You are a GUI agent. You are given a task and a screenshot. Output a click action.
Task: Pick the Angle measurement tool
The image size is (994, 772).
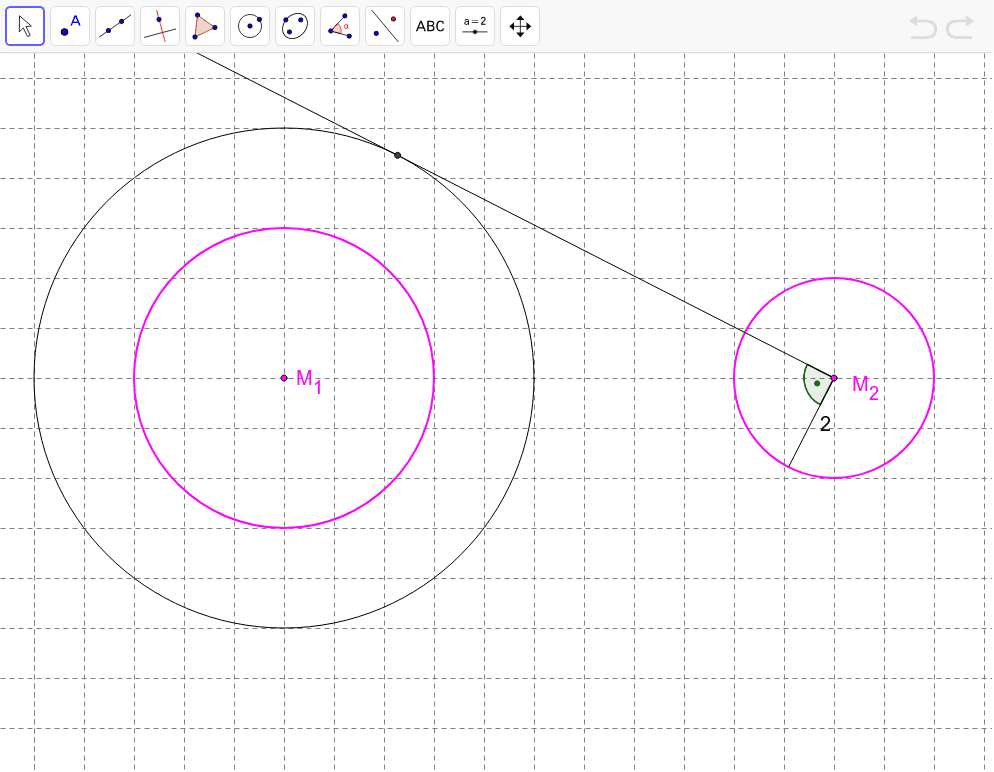coord(340,26)
